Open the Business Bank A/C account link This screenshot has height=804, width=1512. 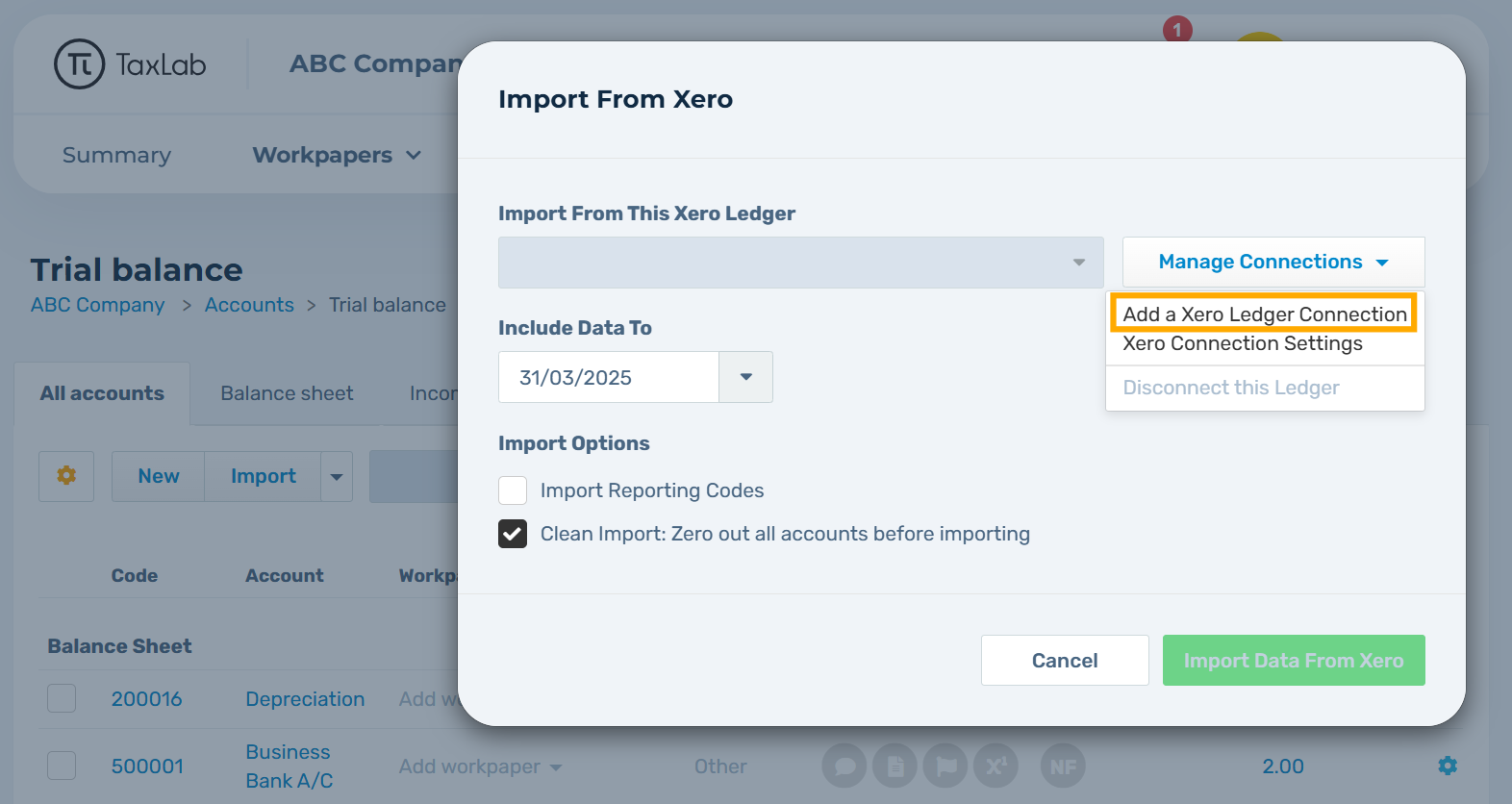tap(290, 766)
